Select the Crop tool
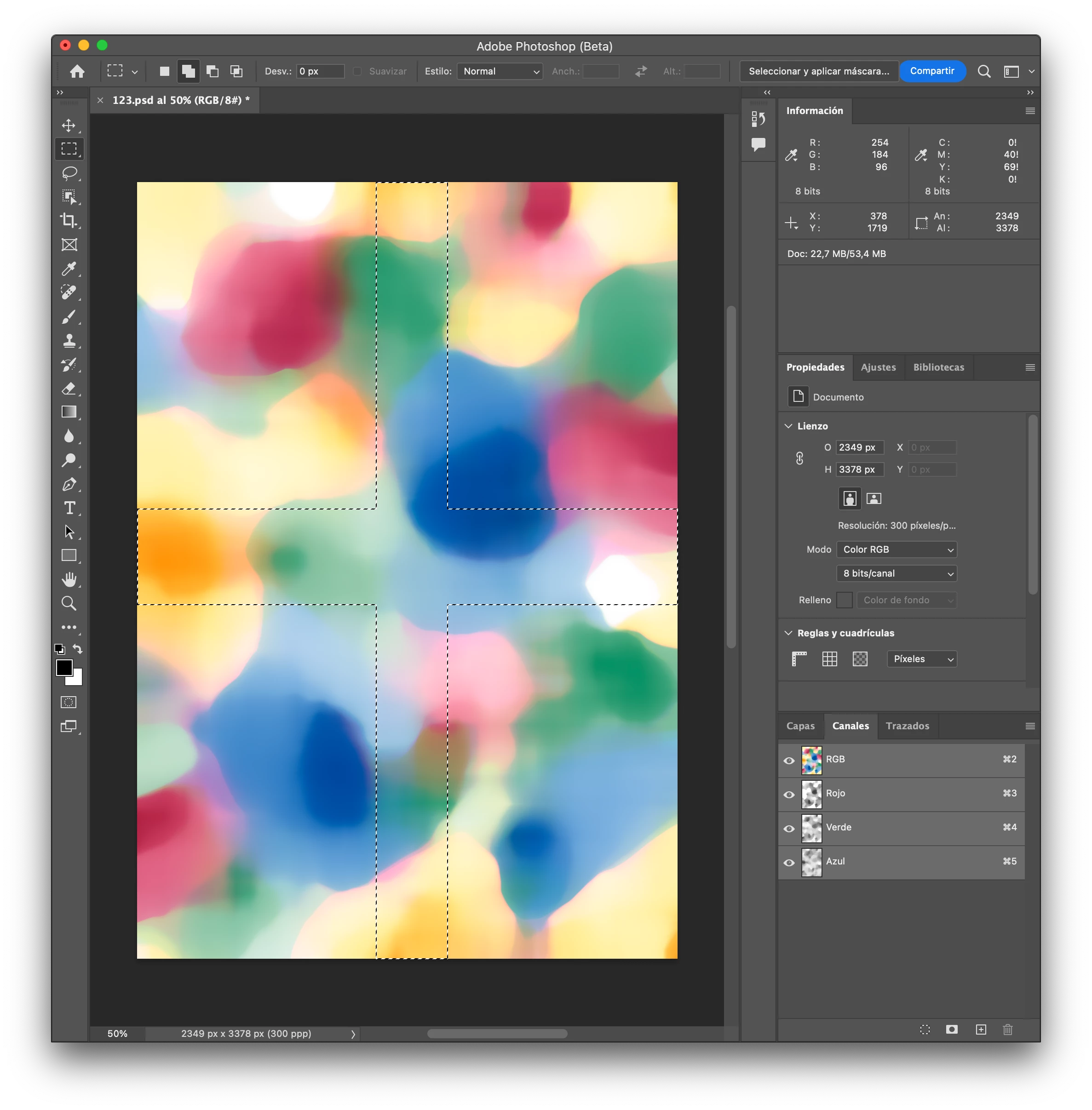The image size is (1092, 1110). tap(69, 221)
